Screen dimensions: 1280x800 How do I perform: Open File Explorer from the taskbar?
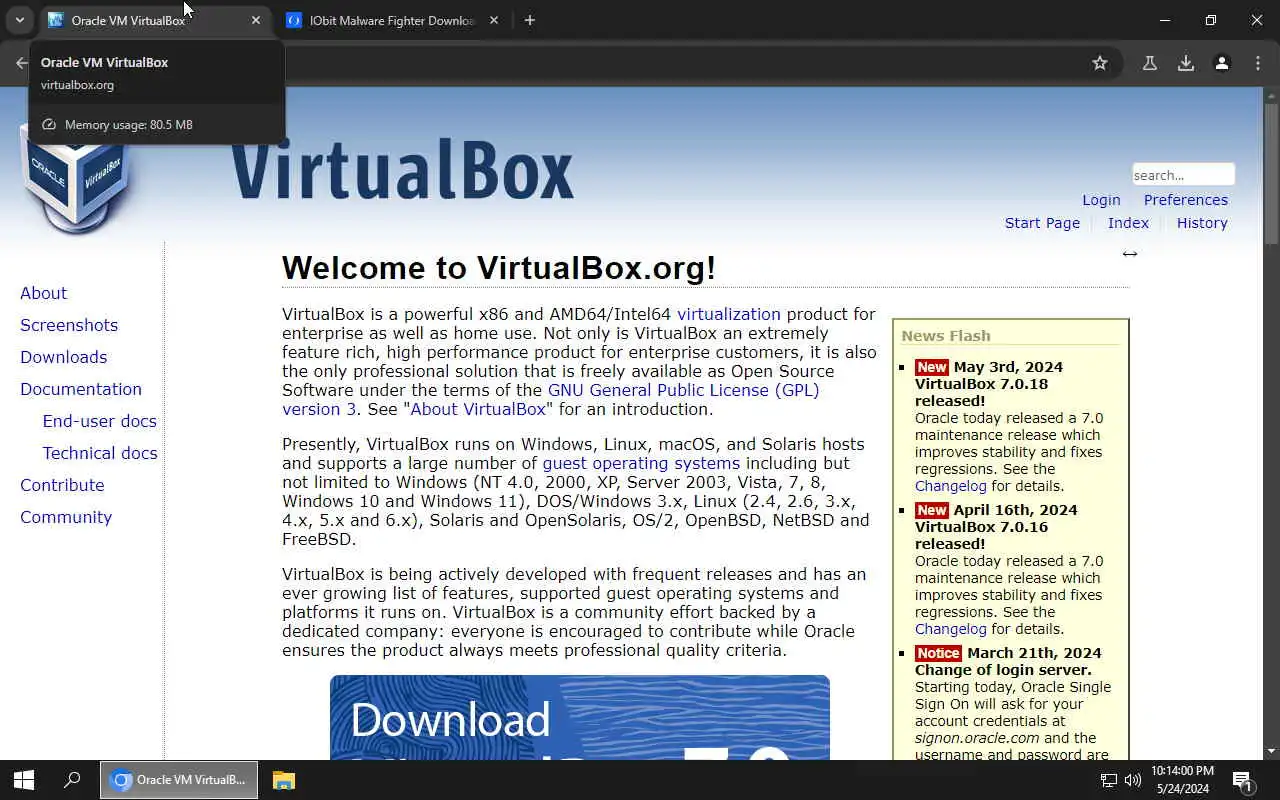284,780
